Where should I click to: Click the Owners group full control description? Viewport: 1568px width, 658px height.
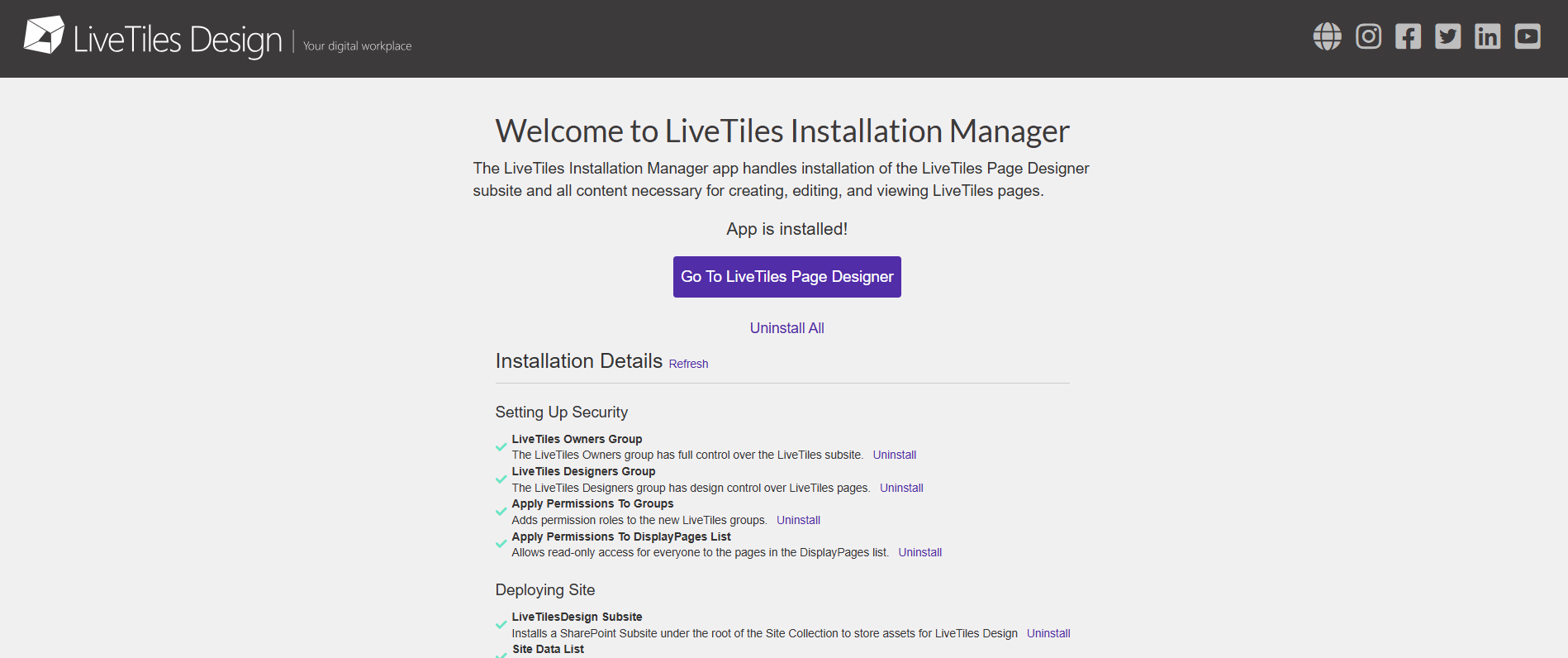click(687, 455)
